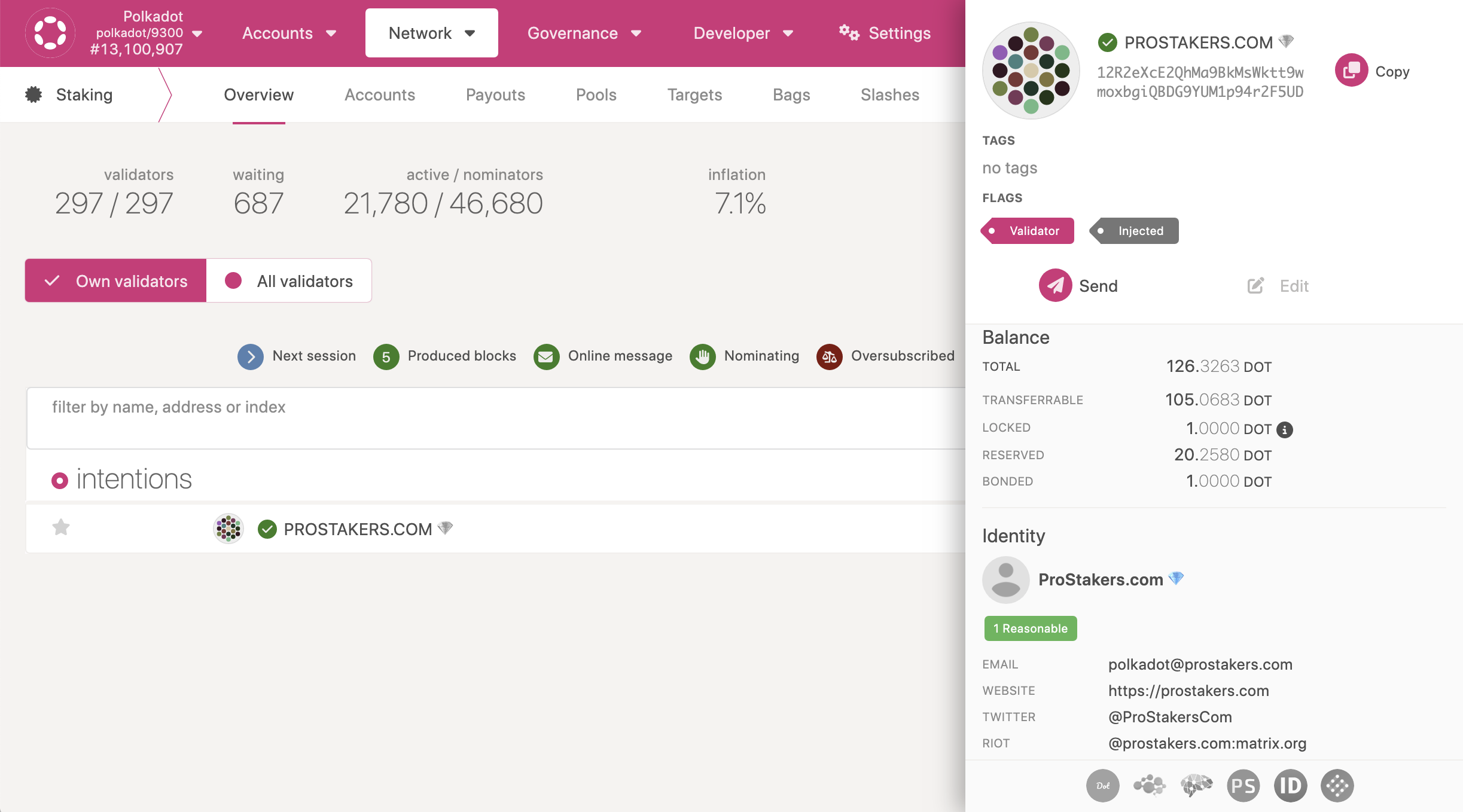The image size is (1463, 812).
Task: Switch to the Pools tab
Action: pyautogui.click(x=596, y=94)
